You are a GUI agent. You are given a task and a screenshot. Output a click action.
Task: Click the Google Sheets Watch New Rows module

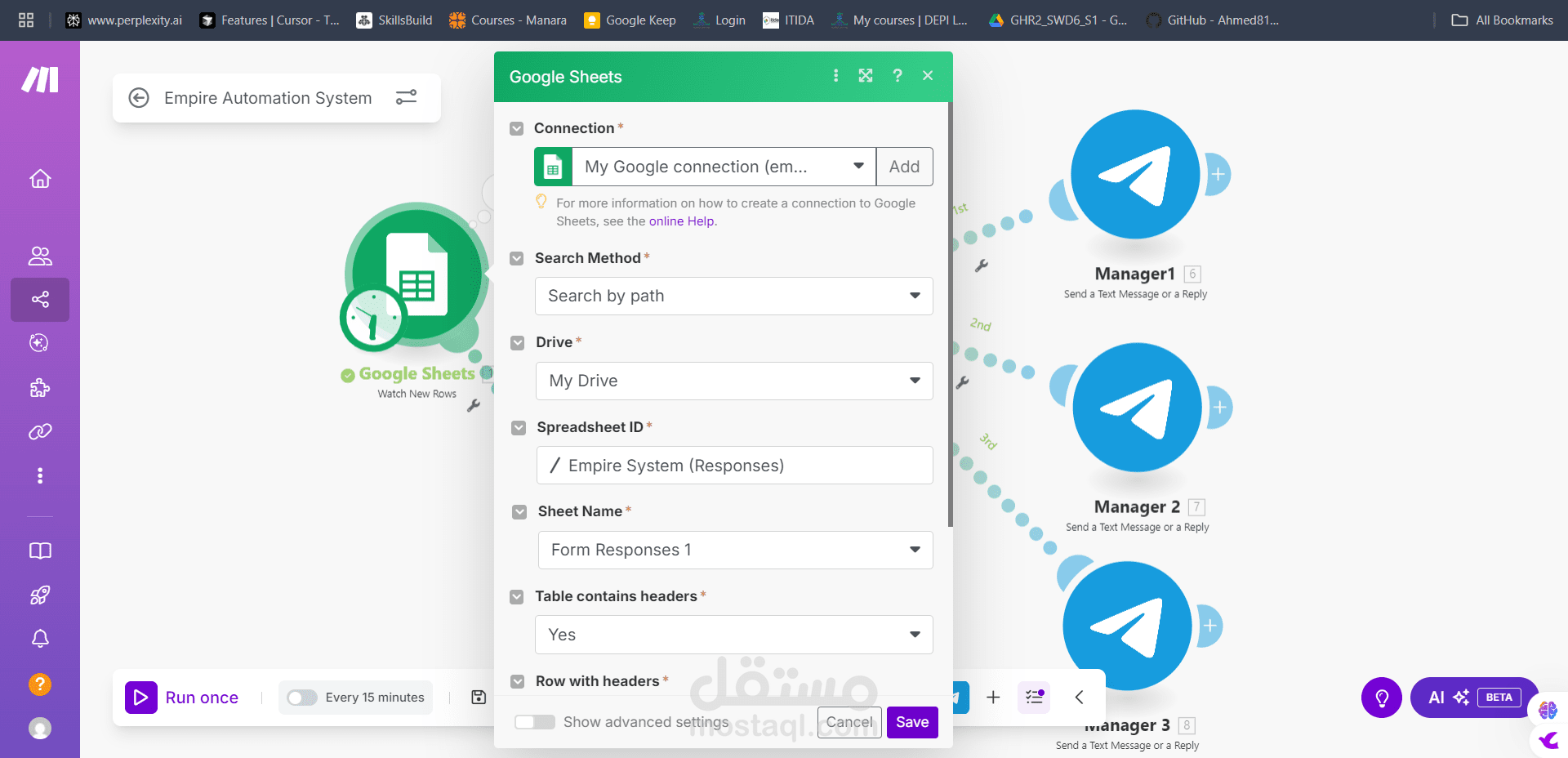click(416, 275)
